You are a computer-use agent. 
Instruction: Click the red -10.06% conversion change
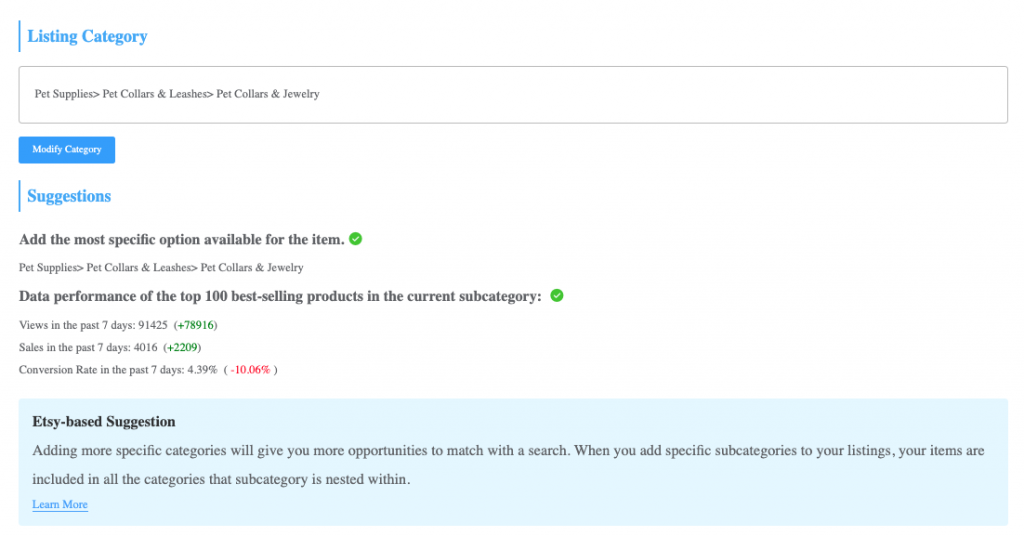[x=250, y=370]
